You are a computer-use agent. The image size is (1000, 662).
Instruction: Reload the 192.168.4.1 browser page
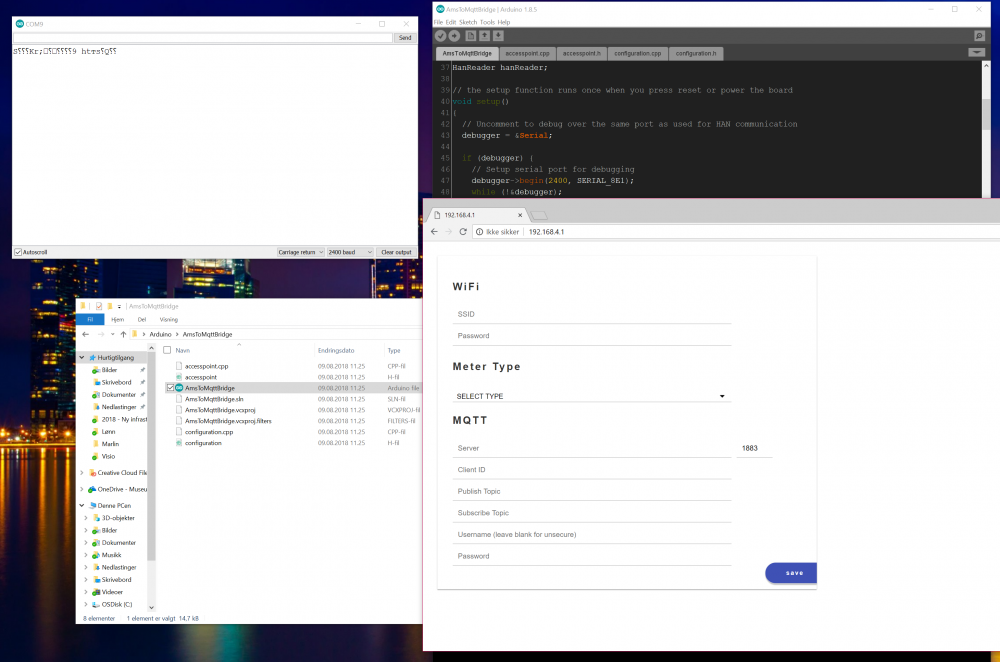click(x=463, y=232)
